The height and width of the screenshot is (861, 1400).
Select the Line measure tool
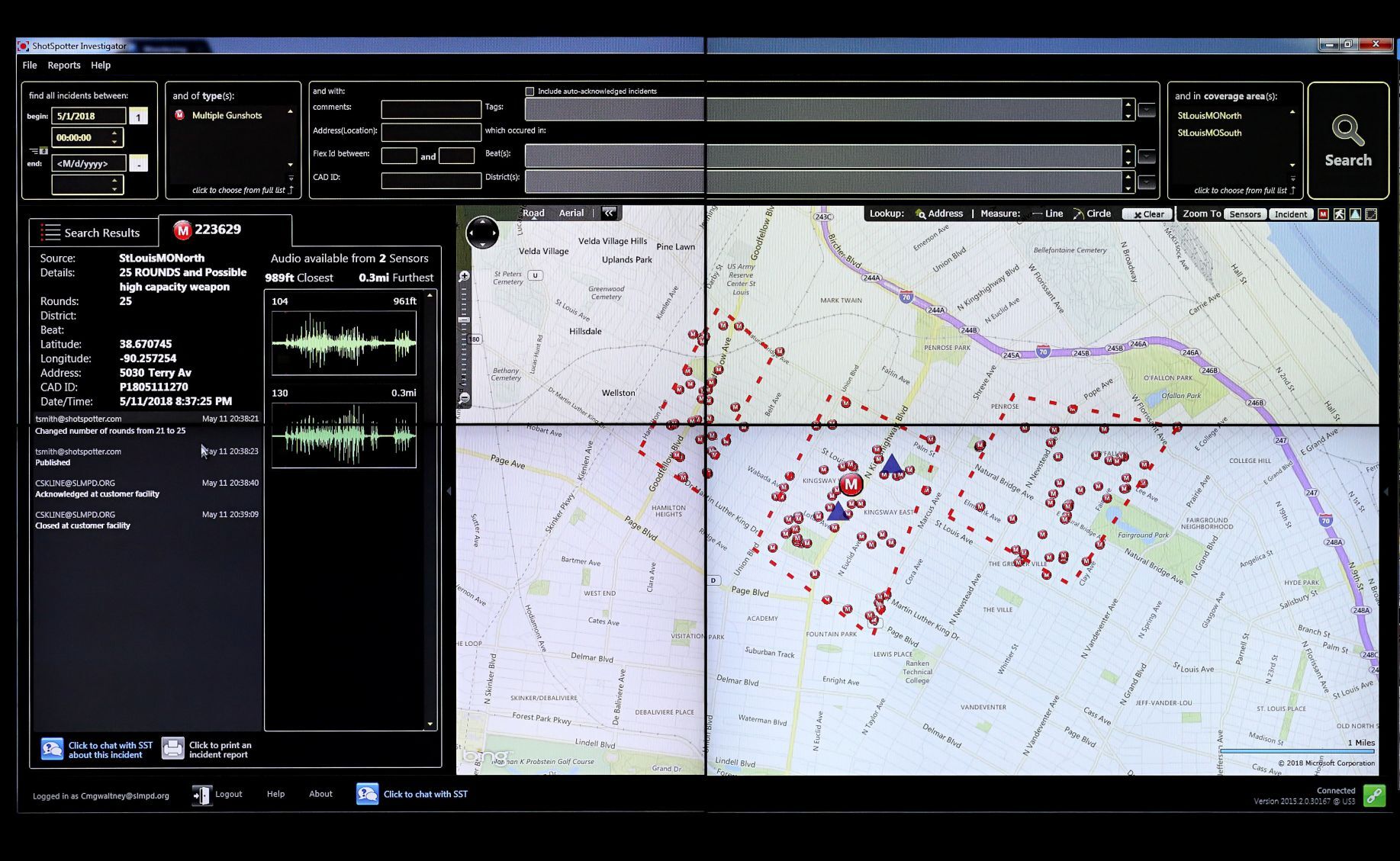[1047, 214]
